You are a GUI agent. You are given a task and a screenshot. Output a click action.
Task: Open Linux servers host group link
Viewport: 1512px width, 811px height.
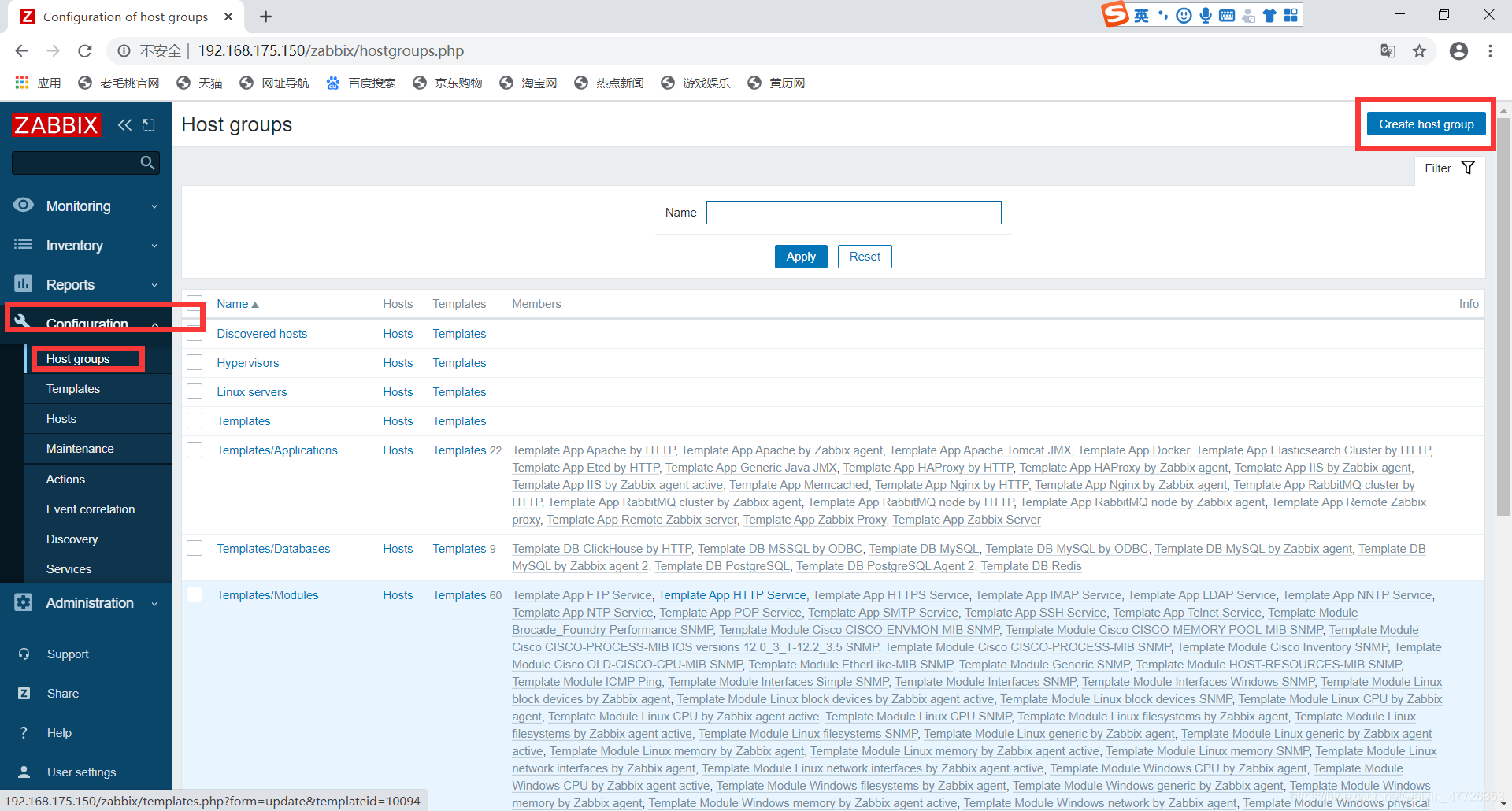252,392
